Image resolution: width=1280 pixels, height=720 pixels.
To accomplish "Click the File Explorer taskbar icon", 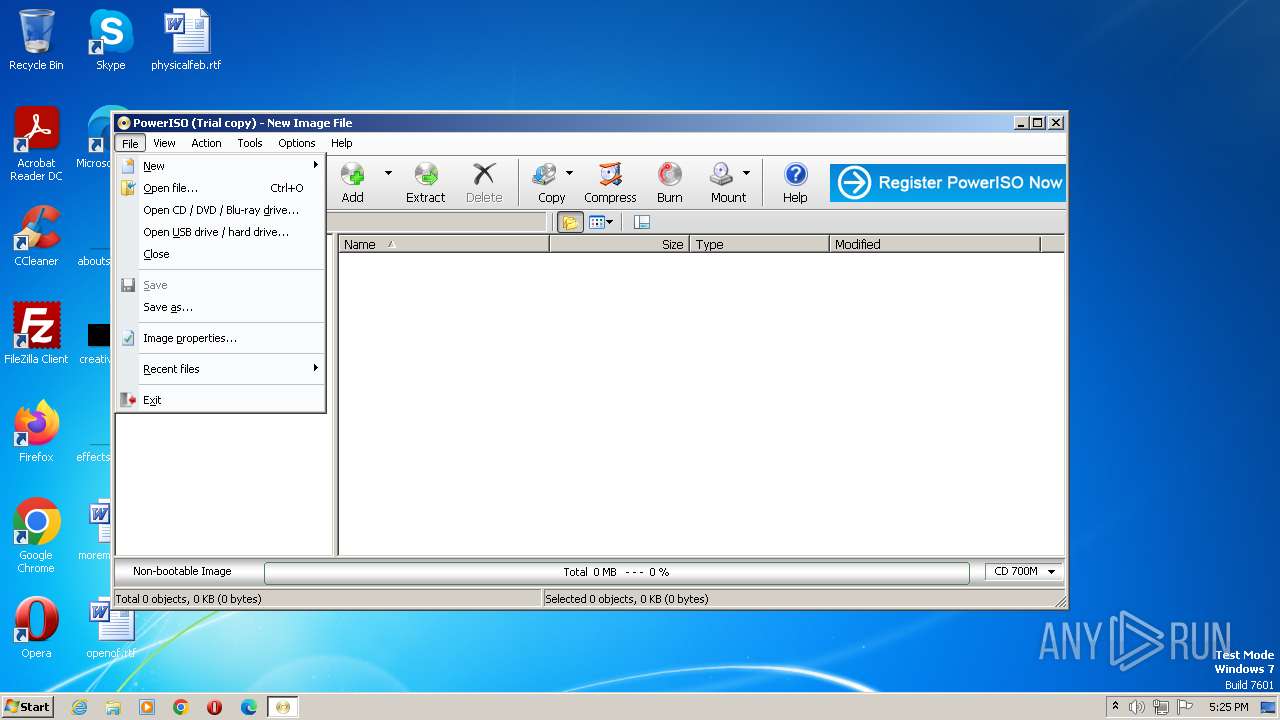I will click(x=113, y=707).
